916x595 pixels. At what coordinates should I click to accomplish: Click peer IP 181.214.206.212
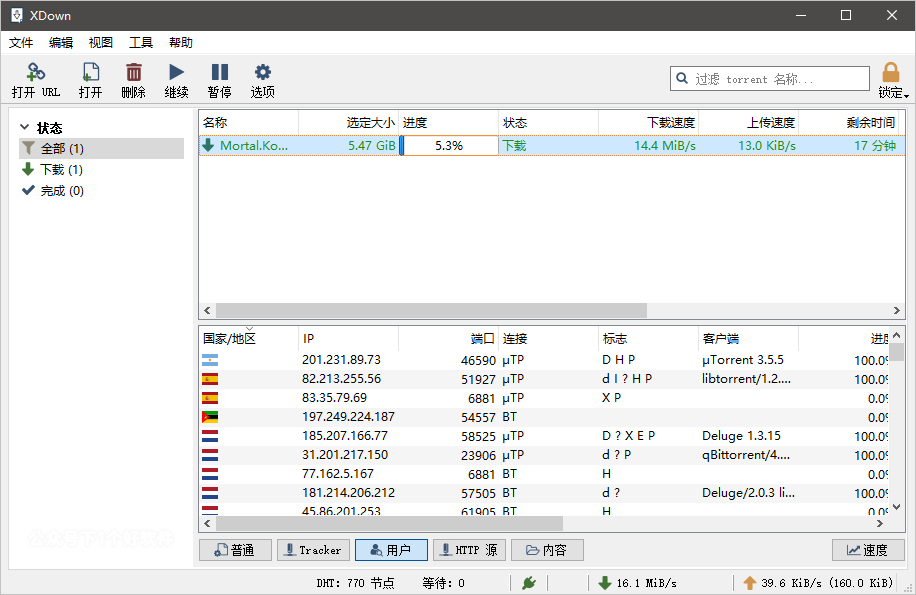348,493
